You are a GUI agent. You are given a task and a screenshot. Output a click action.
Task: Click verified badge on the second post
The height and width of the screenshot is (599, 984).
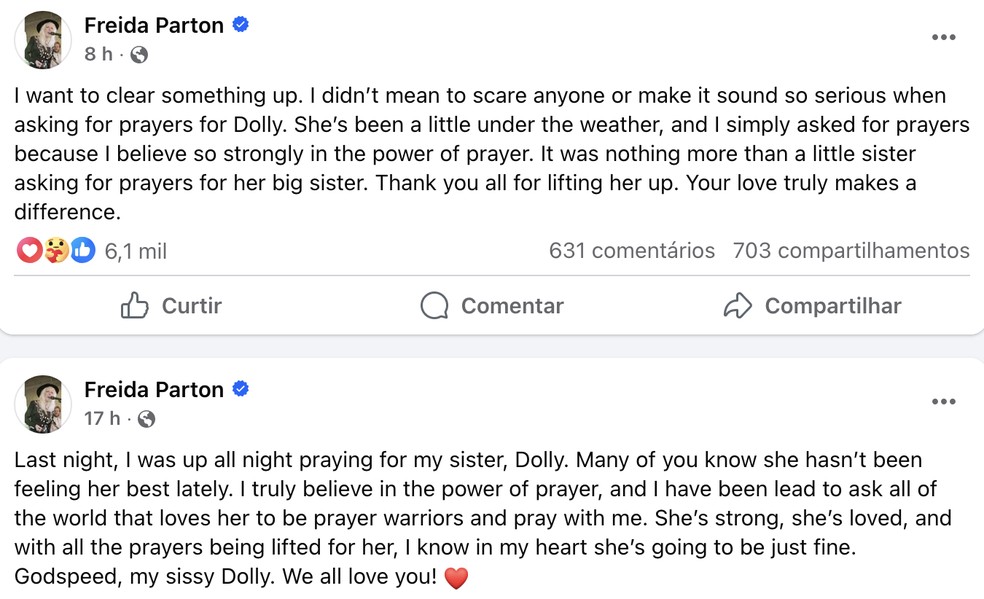241,389
